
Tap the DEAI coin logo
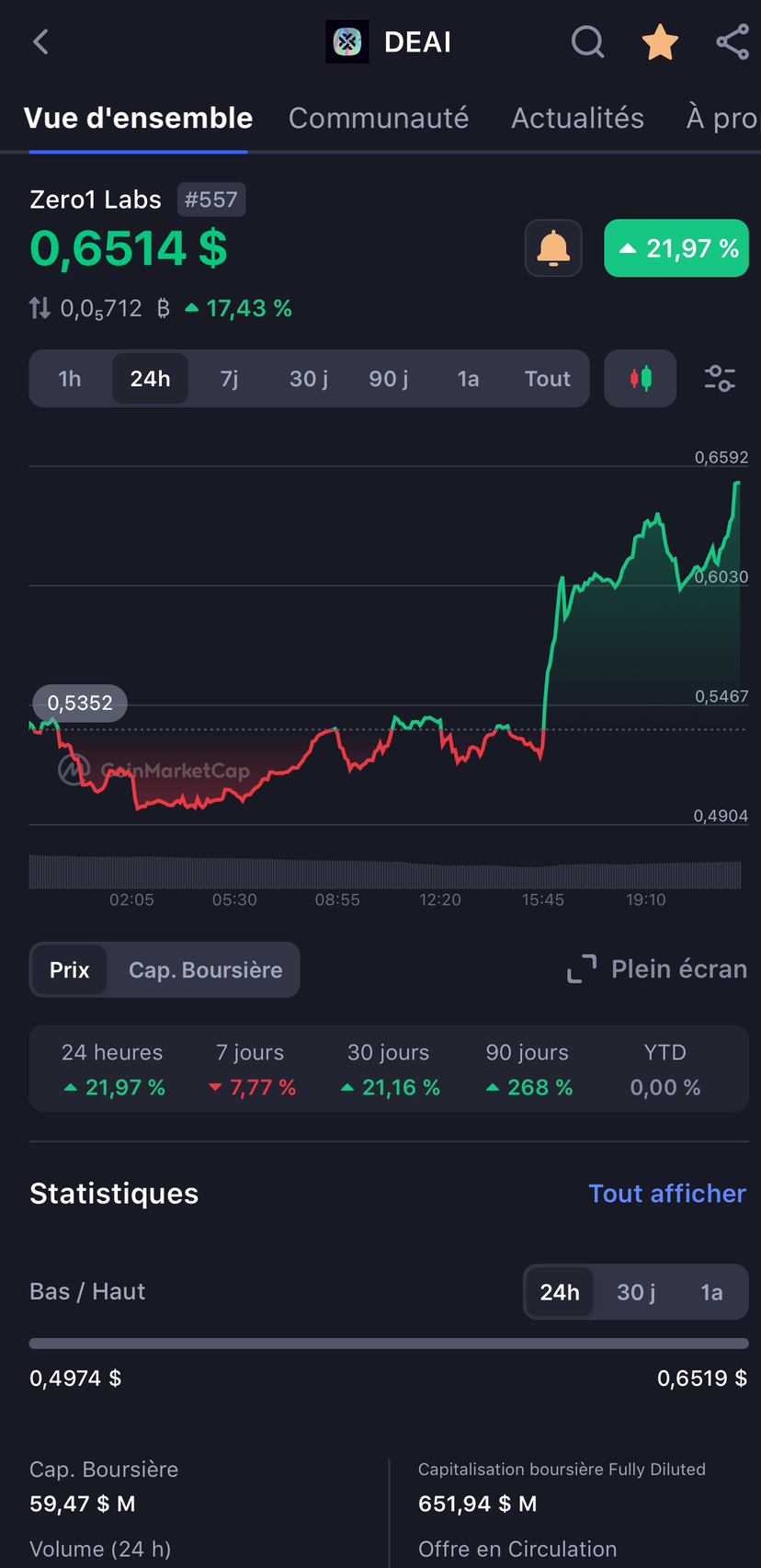pos(347,42)
